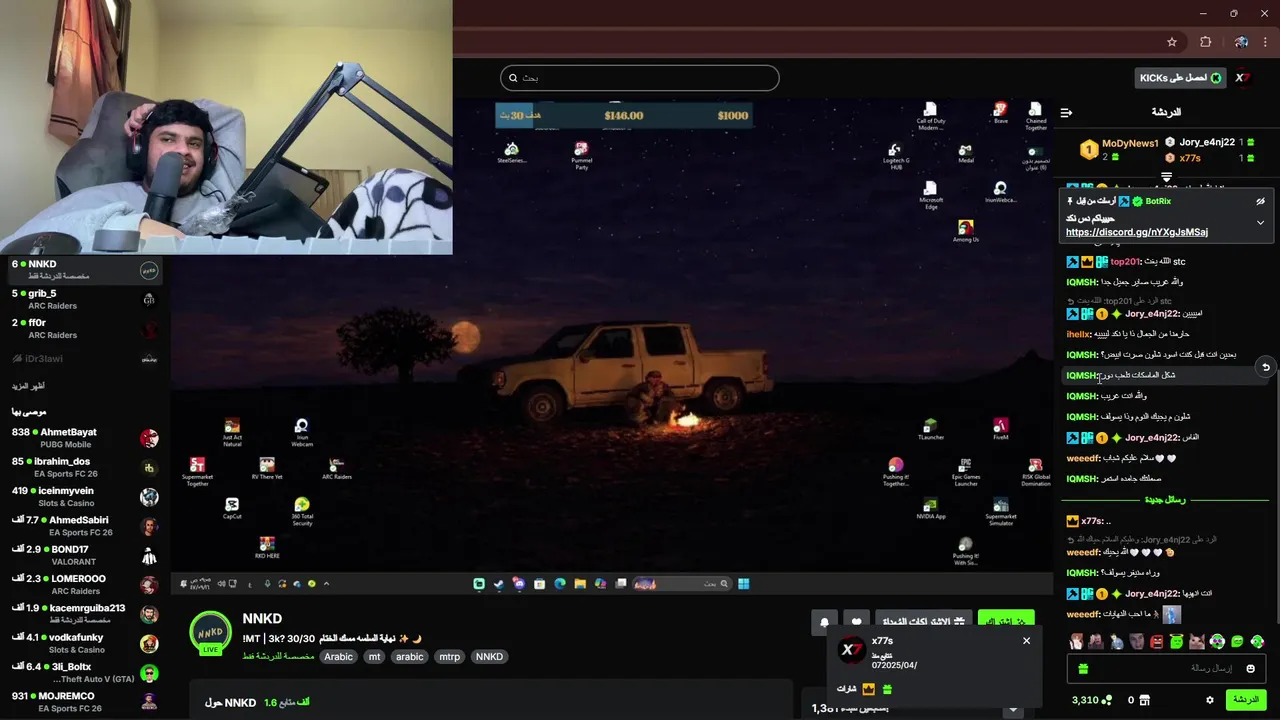Open BOND17 VALORANT channel in sidebar
1280x720 pixels.
[84, 556]
